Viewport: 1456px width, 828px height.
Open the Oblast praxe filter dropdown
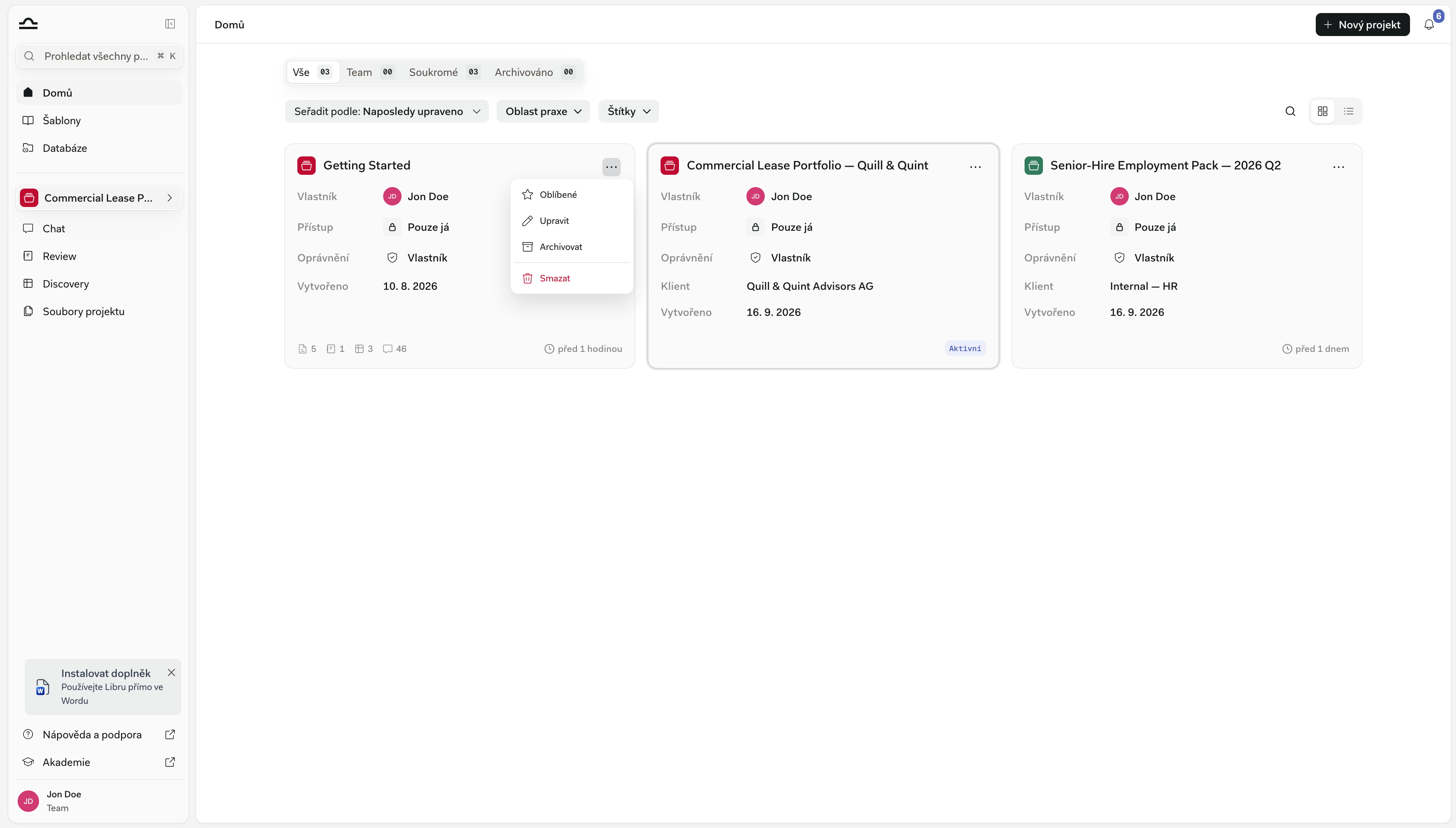543,112
